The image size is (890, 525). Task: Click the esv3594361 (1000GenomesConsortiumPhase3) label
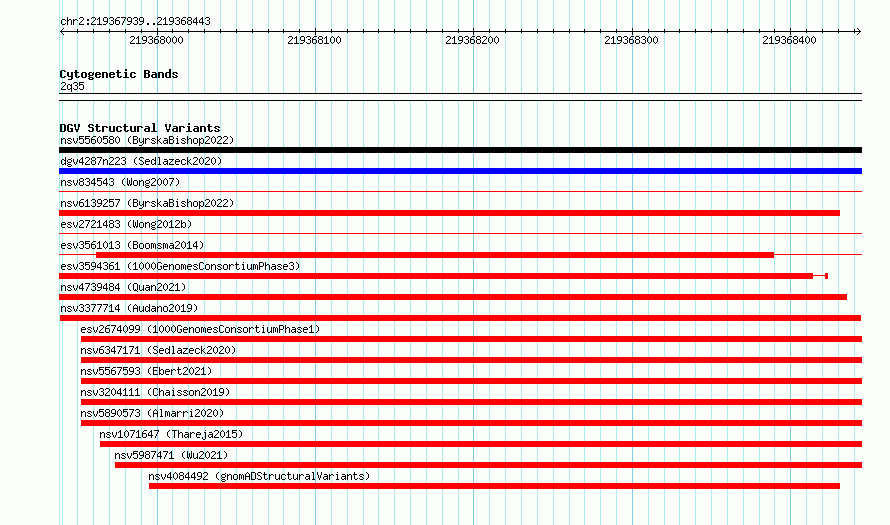[180, 266]
